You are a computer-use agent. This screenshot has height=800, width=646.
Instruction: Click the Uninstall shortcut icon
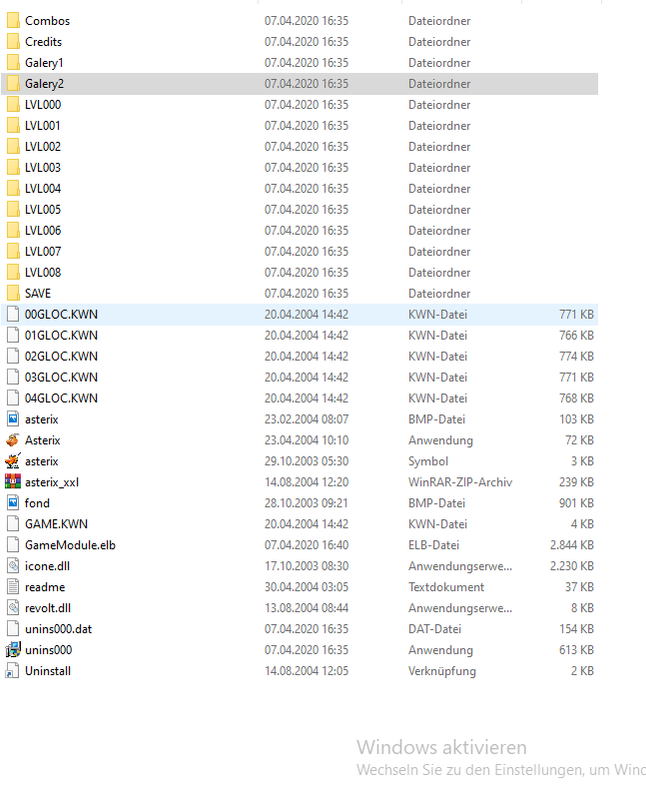click(13, 671)
